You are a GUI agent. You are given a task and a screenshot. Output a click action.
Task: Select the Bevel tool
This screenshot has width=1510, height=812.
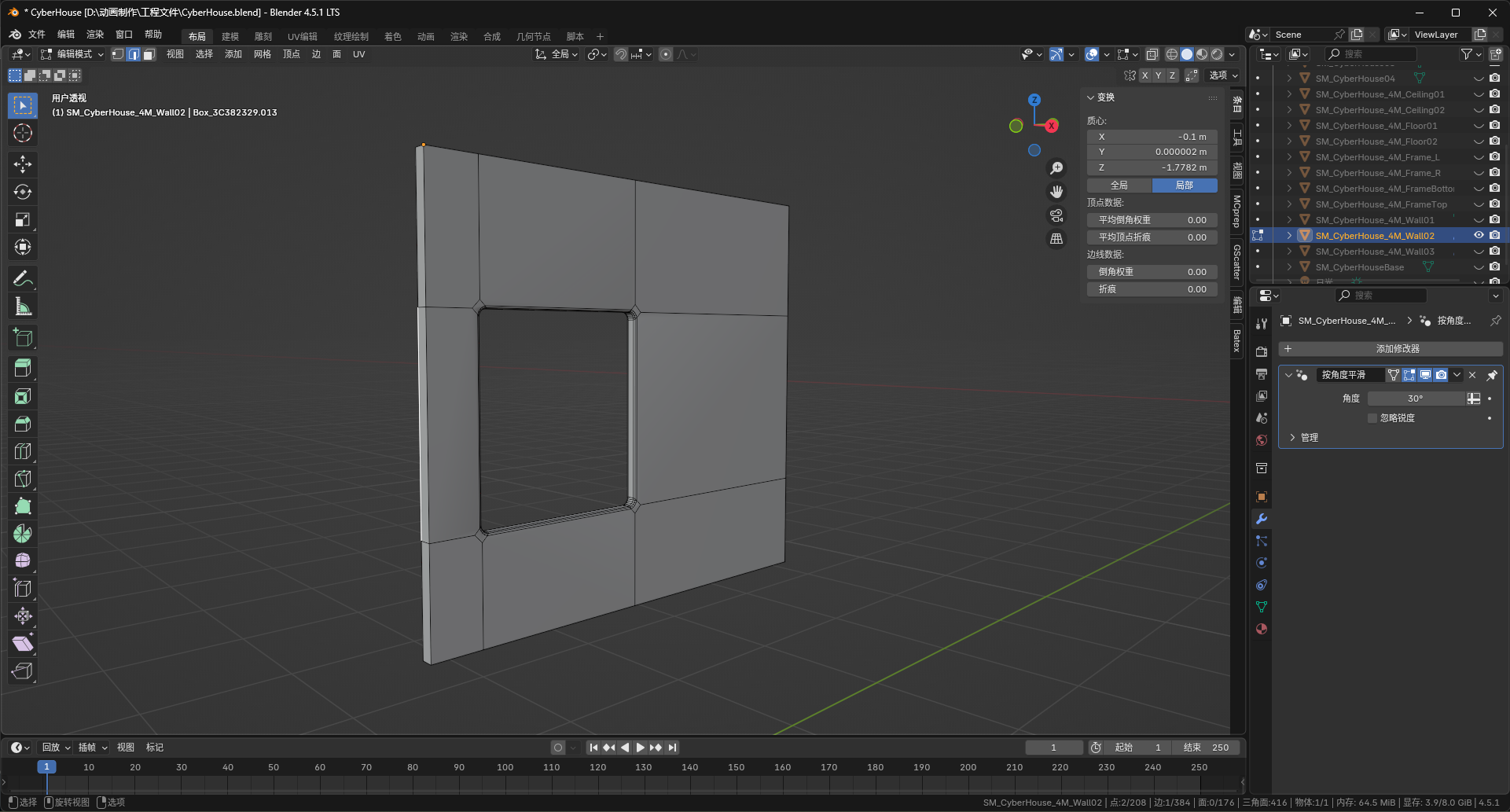23,424
